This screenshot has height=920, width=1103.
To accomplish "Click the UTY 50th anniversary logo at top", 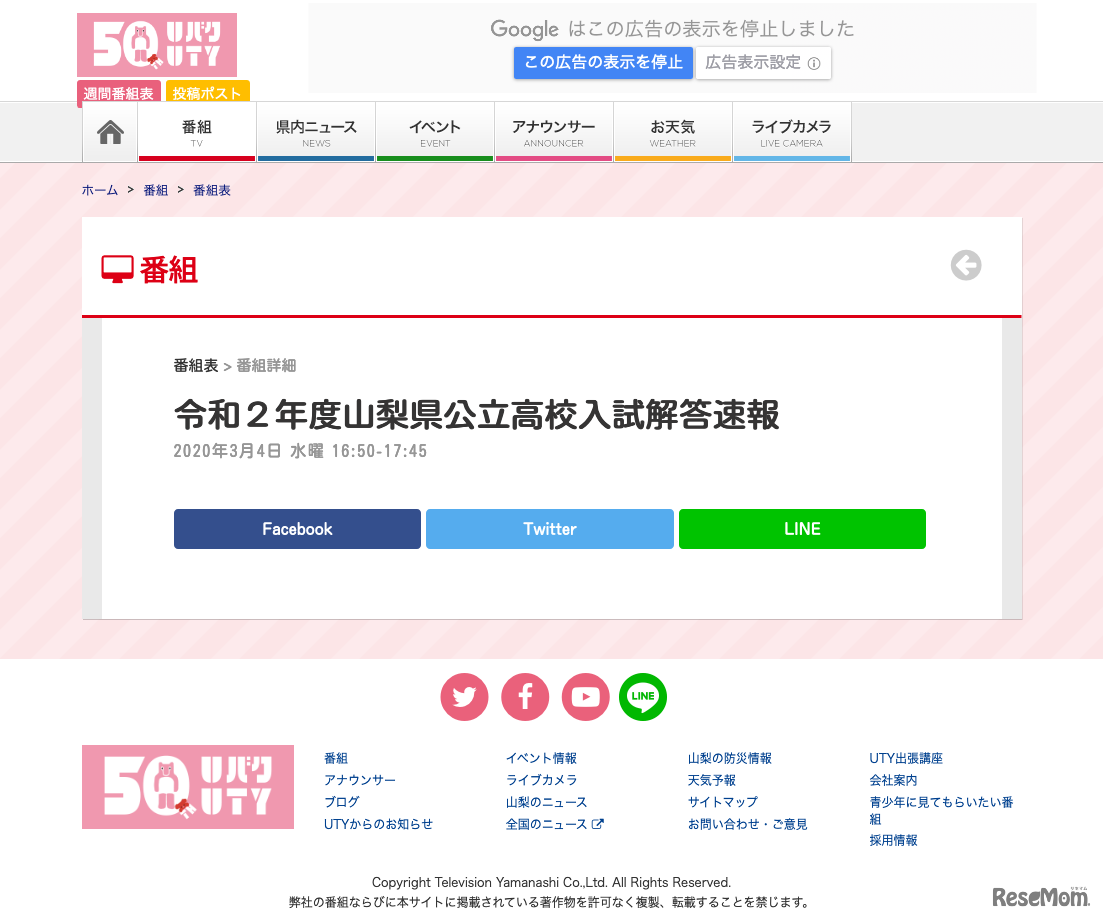I will (156, 45).
